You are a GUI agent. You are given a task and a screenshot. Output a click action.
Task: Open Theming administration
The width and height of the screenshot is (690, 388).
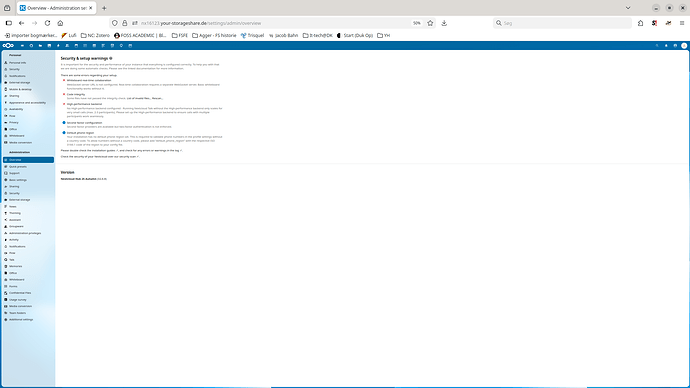tap(28, 213)
